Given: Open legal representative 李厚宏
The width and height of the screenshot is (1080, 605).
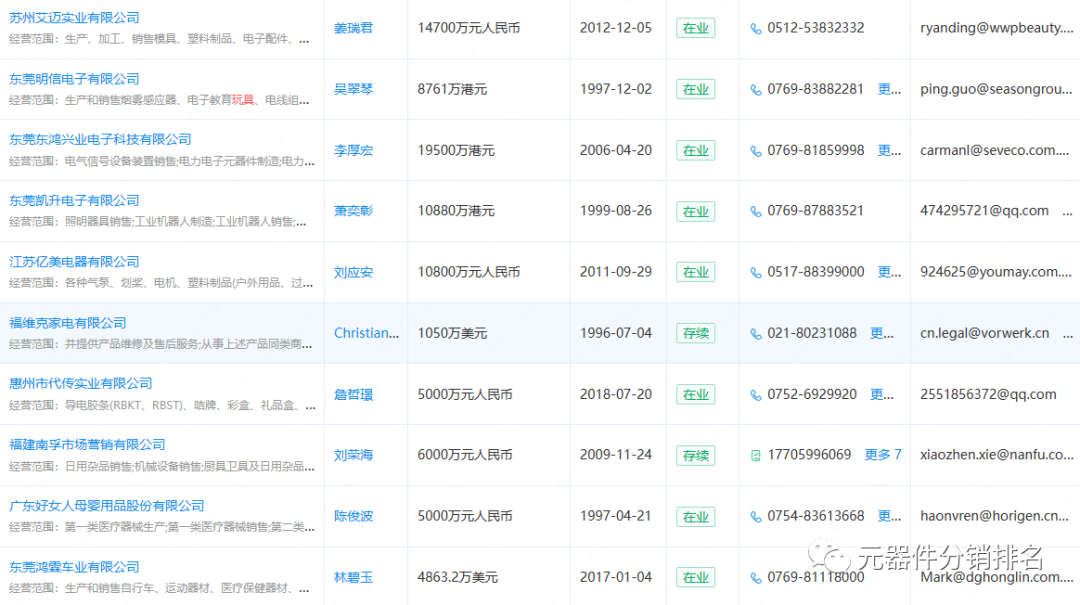Looking at the screenshot, I should (353, 150).
